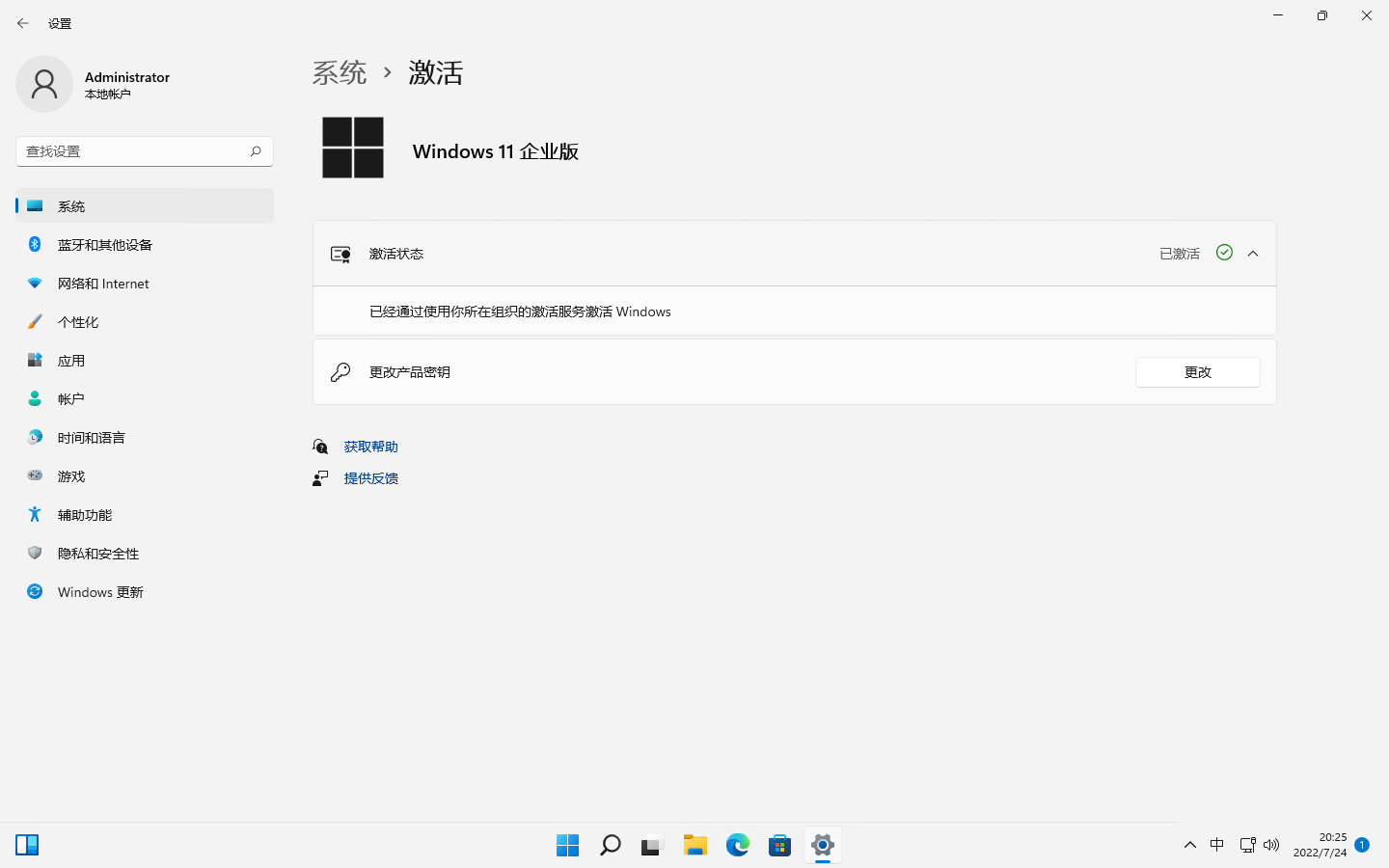Viewport: 1389px width, 868px height.
Task: Click the 已激活 status text
Action: click(1180, 254)
